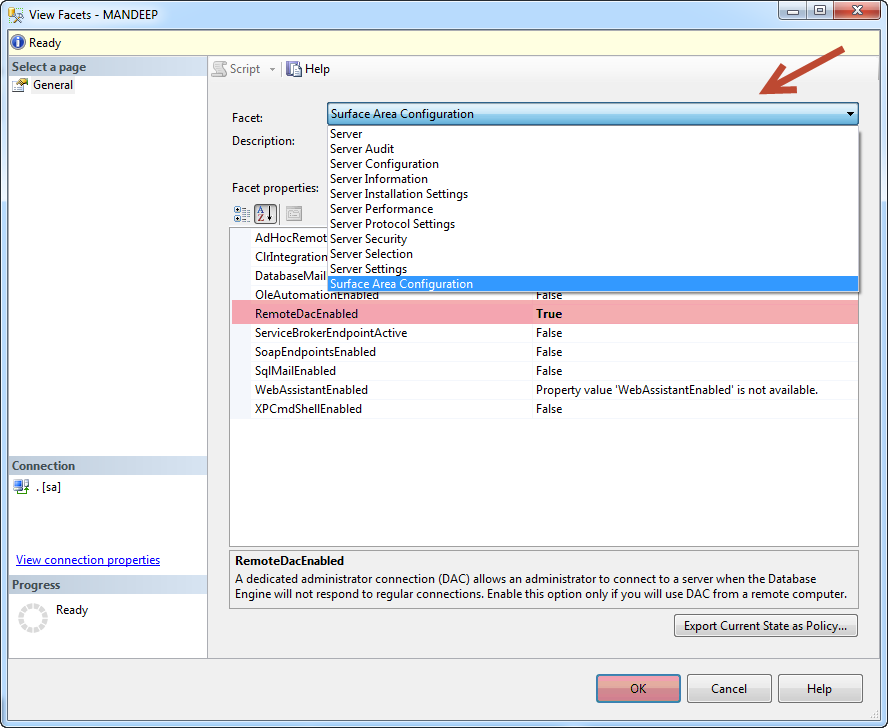
Task: Minimize the View Facets window
Action: [793, 11]
